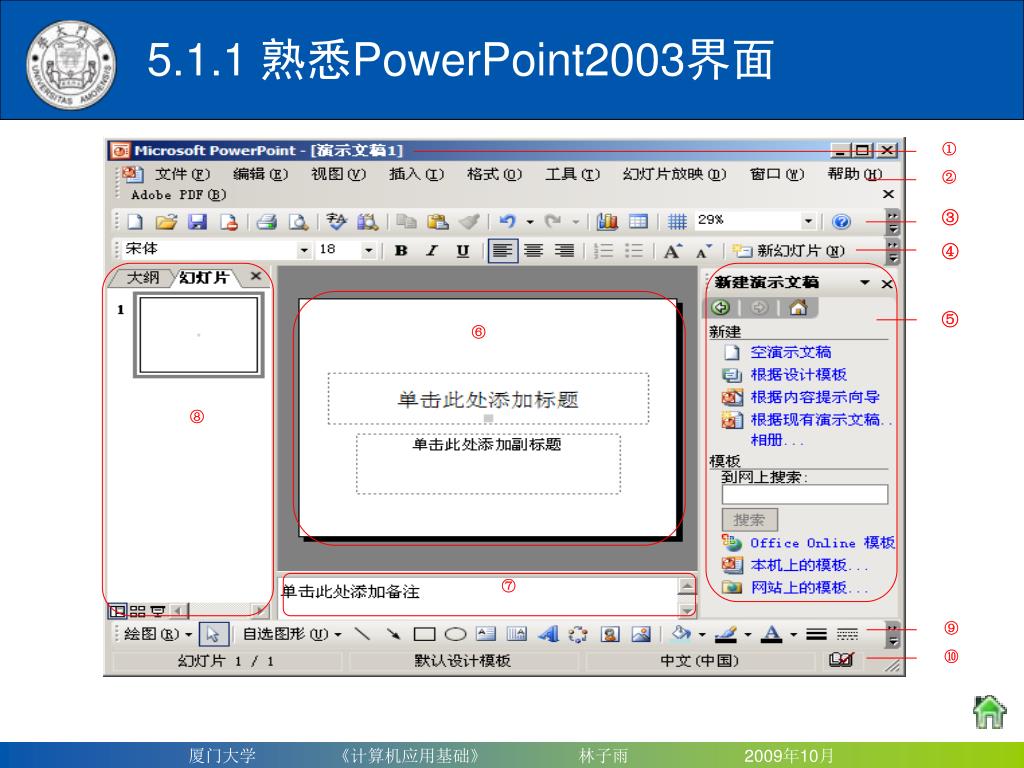Select the Format Painter brush icon
1024x768 pixels.
click(x=470, y=221)
